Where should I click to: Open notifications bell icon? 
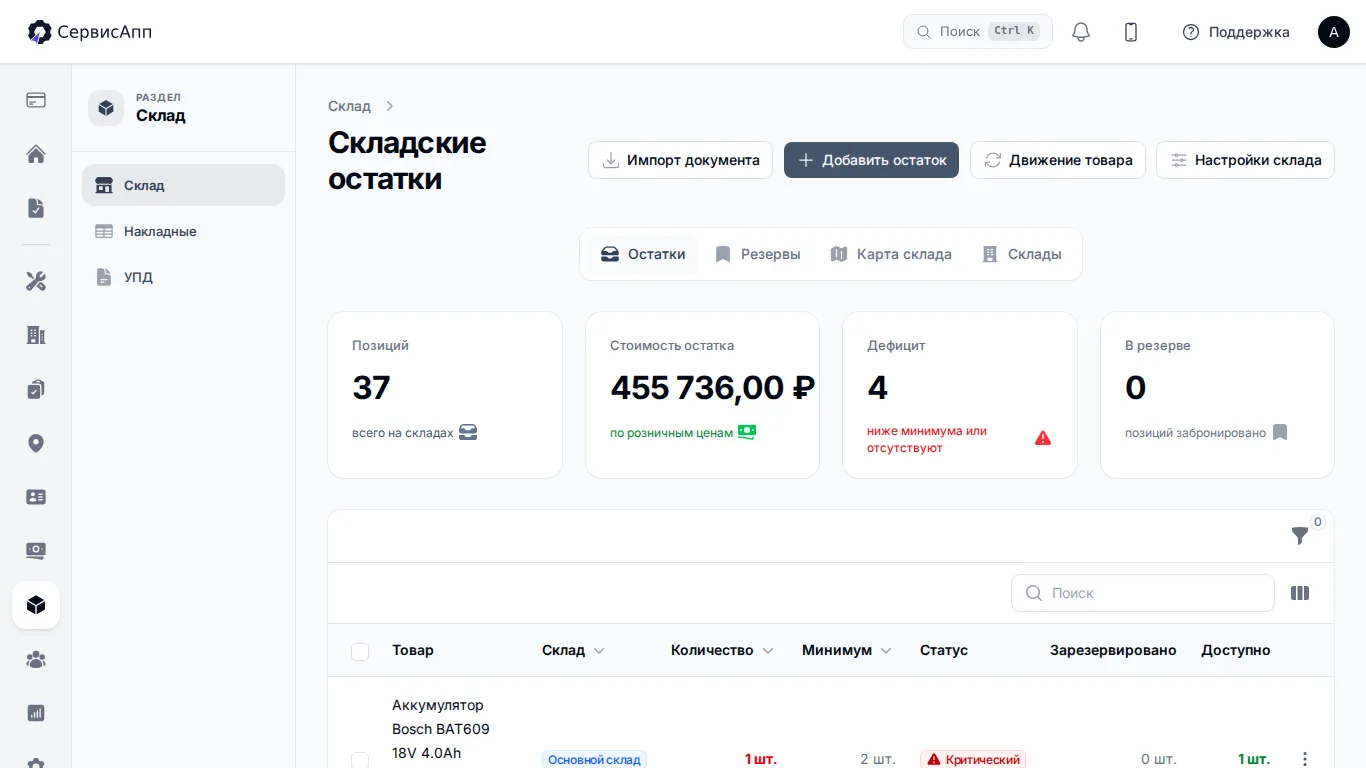[x=1081, y=32]
